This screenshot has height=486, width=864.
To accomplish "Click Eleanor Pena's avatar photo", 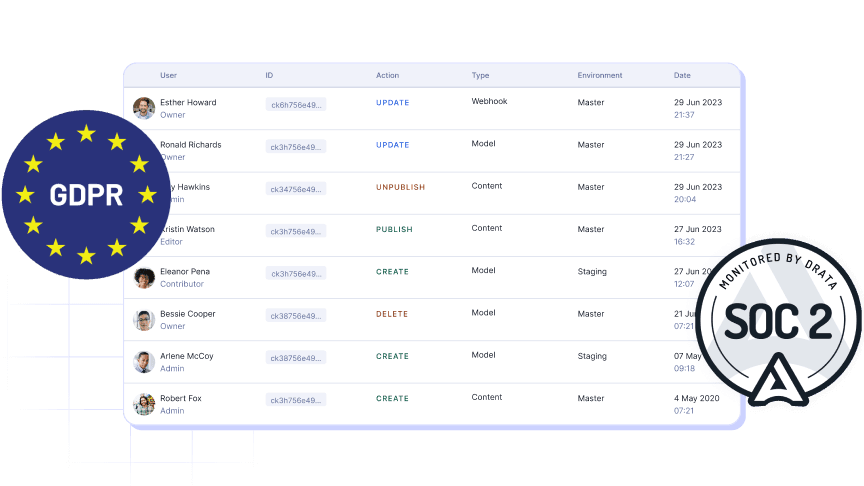I will [x=144, y=278].
